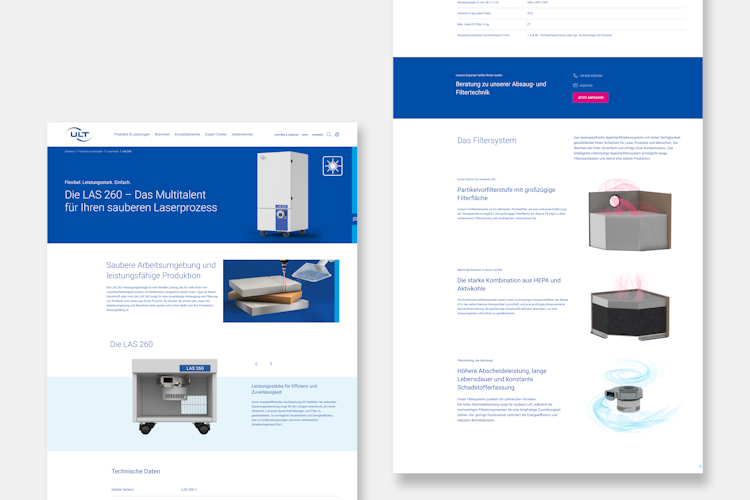Click 'Partikelvorfilterstufe mit großzügige Filterfläche' heading

tap(506, 194)
